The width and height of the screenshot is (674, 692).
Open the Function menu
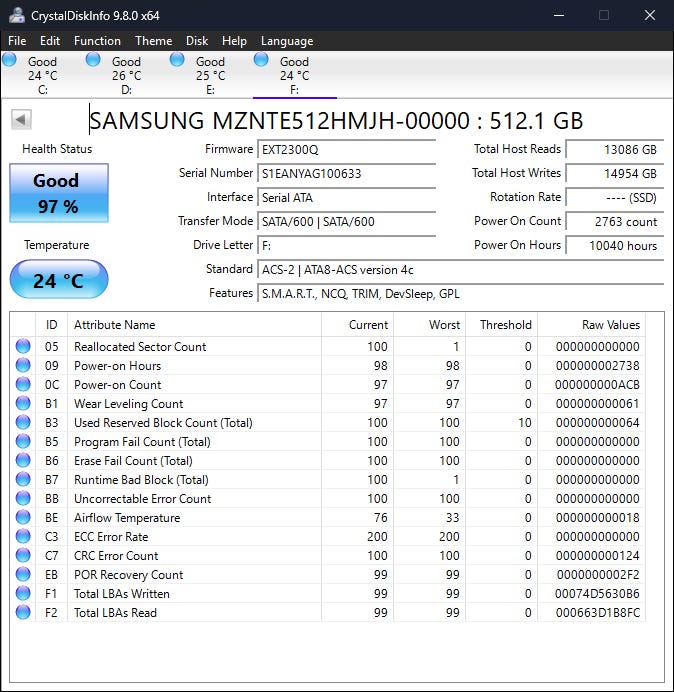click(97, 41)
